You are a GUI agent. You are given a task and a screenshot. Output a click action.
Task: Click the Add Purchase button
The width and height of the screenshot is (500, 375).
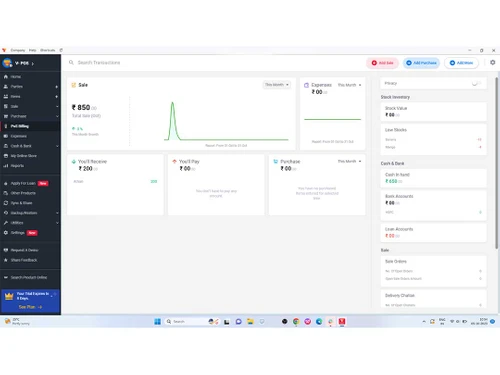point(422,63)
